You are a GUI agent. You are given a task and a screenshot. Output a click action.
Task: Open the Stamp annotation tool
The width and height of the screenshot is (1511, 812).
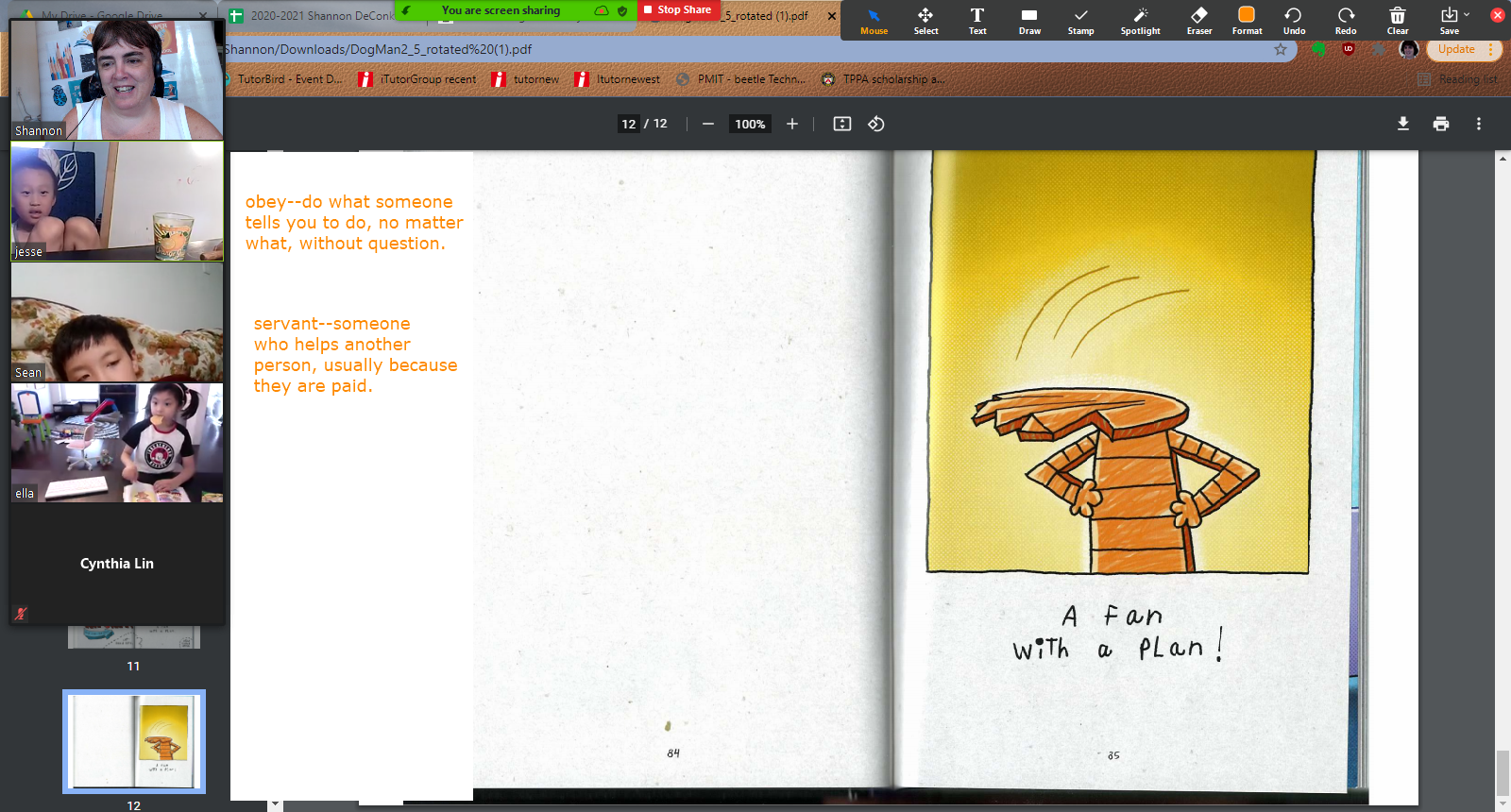pos(1081,21)
